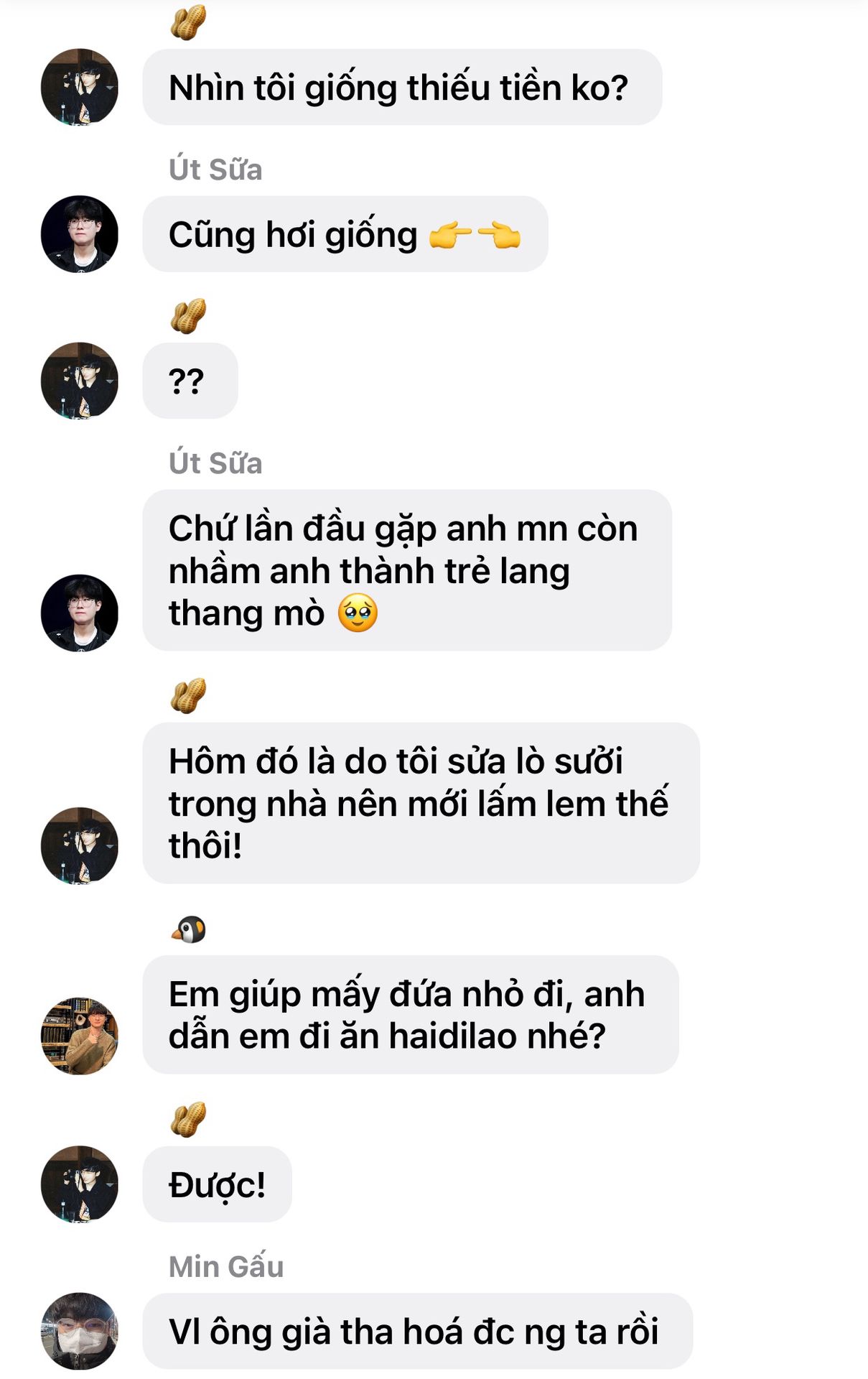The image size is (868, 1379).
Task: Open the profile picture next to 'Cũng hơi giống'
Action: click(x=79, y=234)
